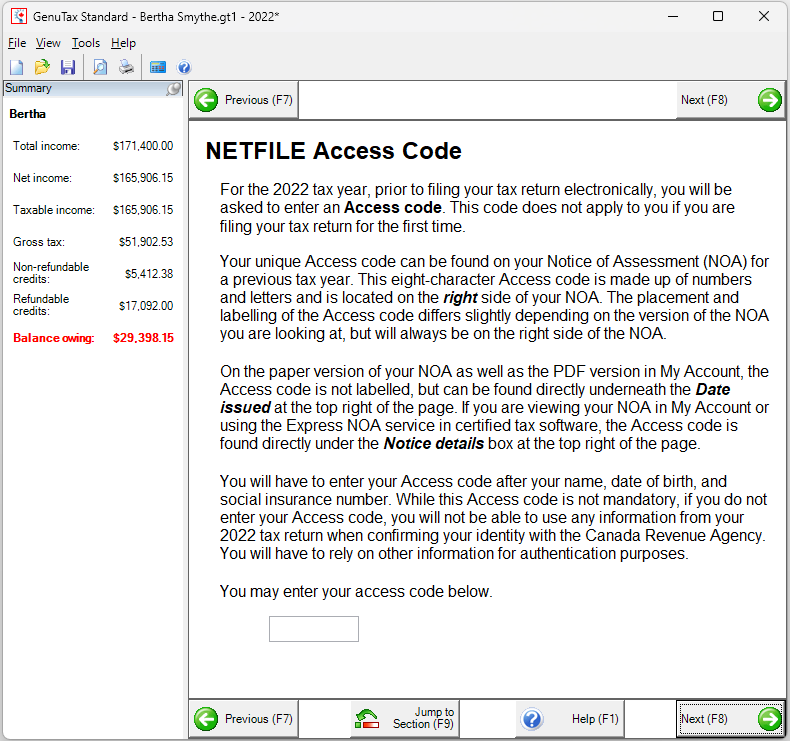Click the printer toolbar icon
Screen dimensions: 790x741
(126, 67)
